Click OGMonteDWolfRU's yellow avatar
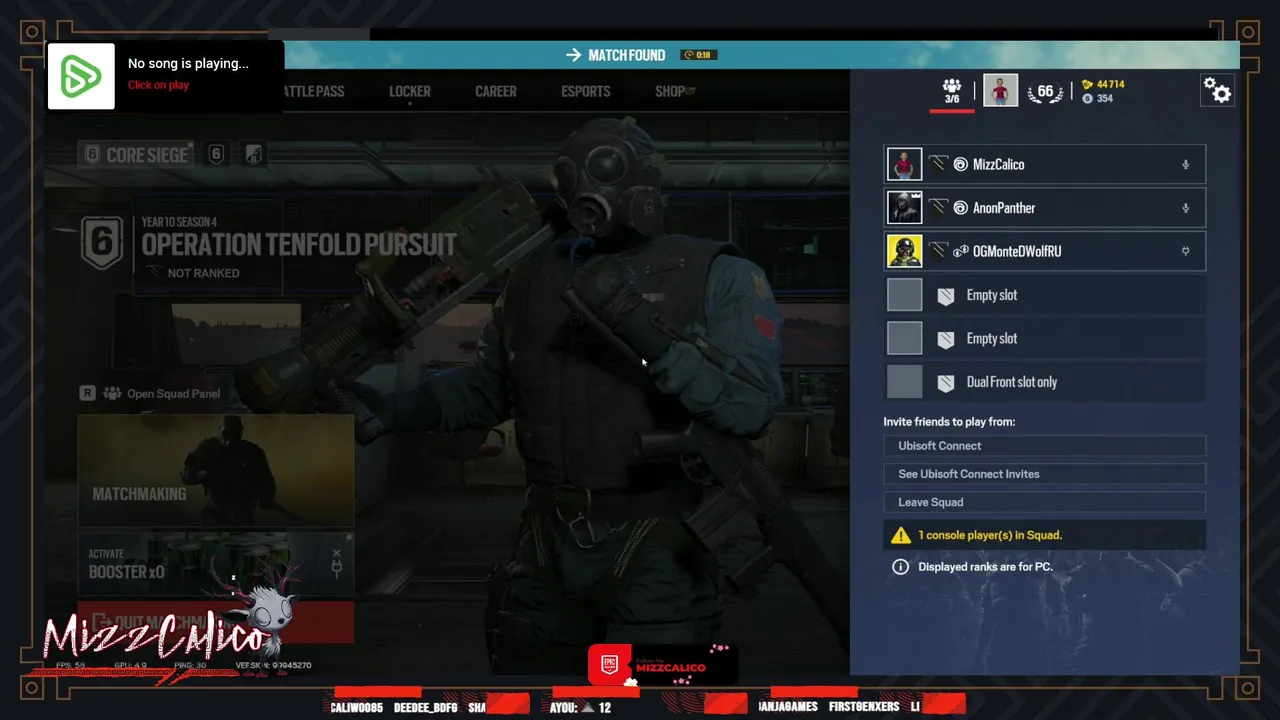The image size is (1280, 720). pyautogui.click(x=904, y=251)
